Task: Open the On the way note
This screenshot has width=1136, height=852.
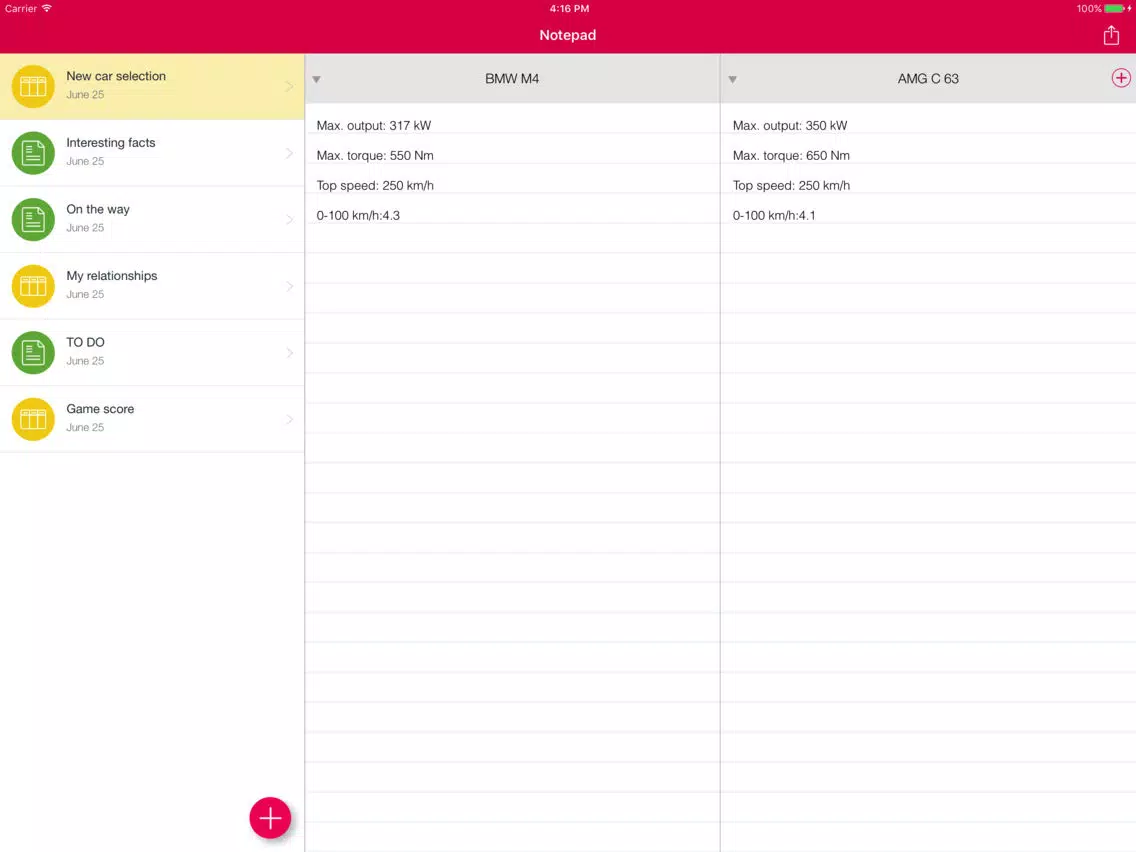Action: pyautogui.click(x=152, y=220)
